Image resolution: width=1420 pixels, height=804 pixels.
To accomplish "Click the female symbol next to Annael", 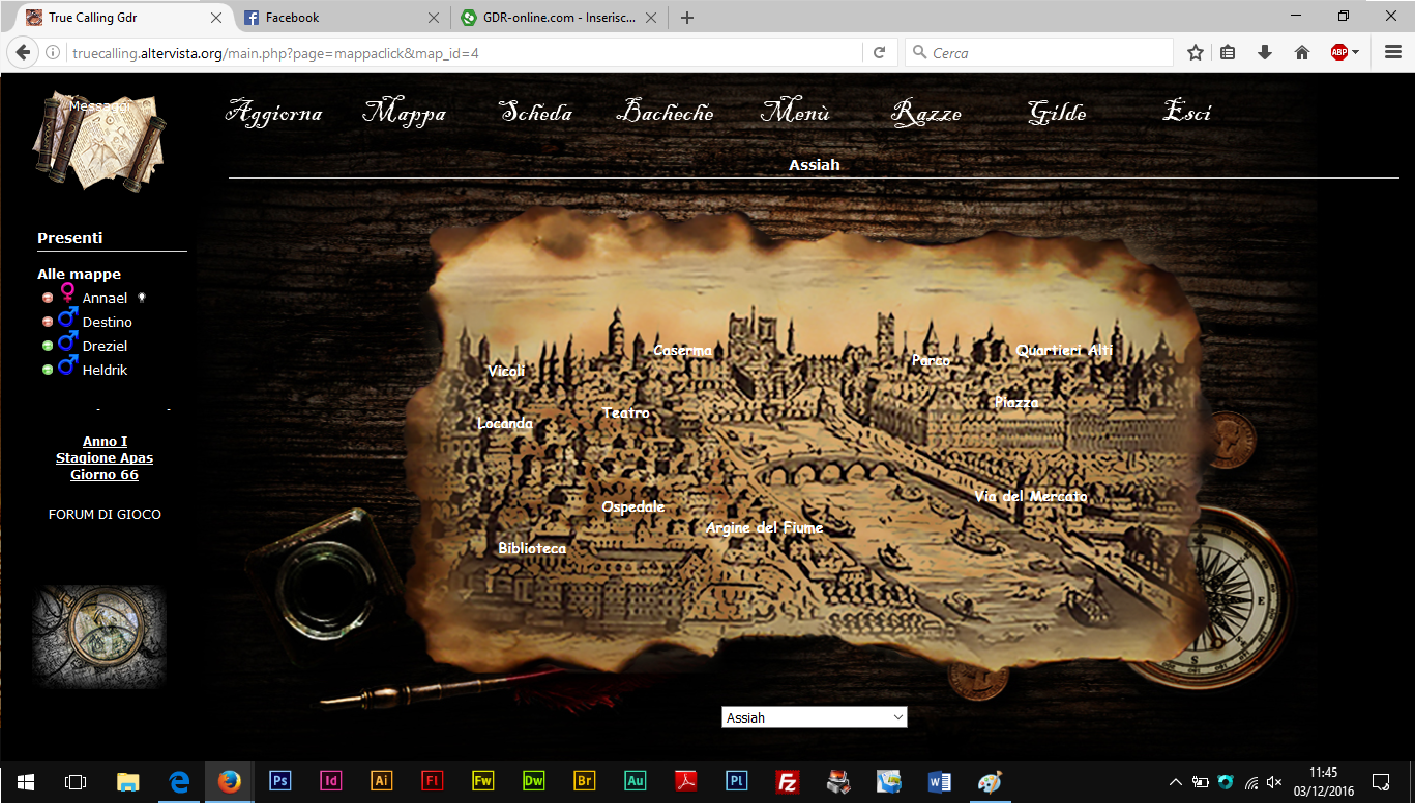I will 67,294.
